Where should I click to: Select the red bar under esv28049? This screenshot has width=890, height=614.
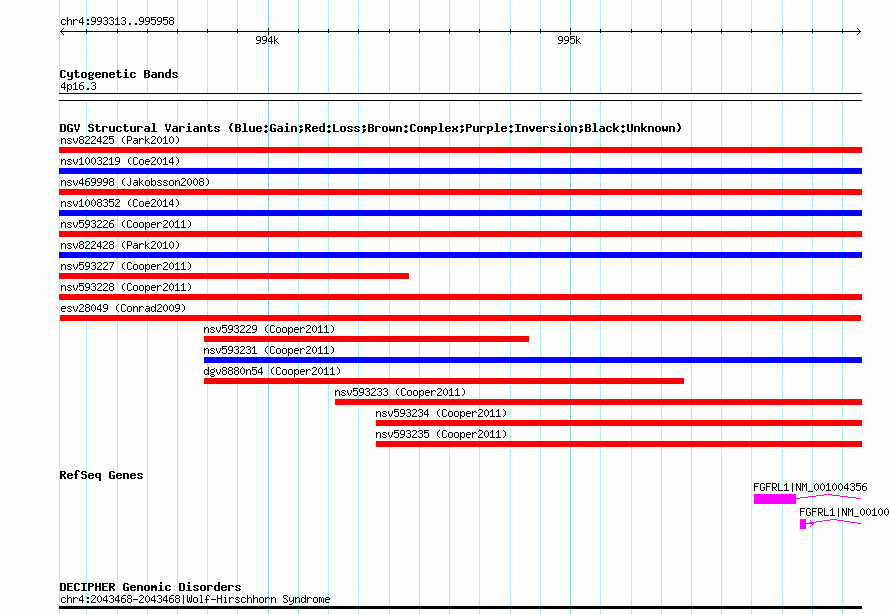460,318
